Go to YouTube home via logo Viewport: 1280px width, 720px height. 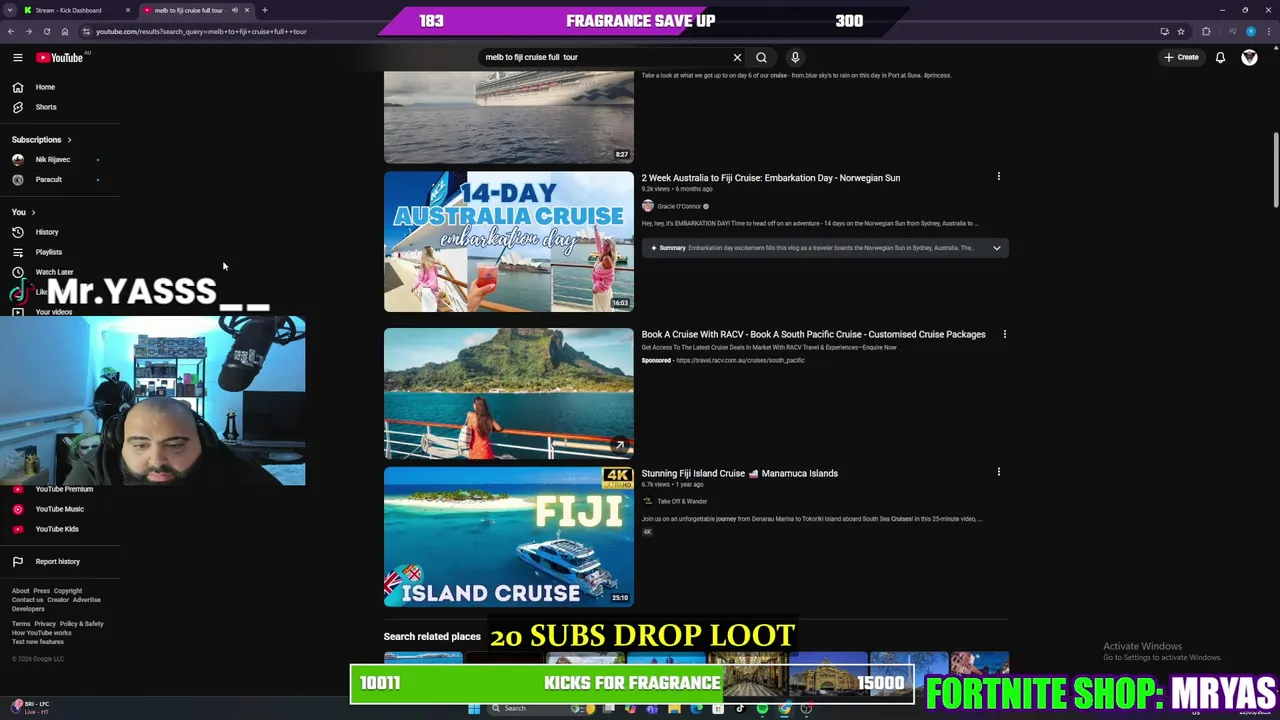point(60,57)
